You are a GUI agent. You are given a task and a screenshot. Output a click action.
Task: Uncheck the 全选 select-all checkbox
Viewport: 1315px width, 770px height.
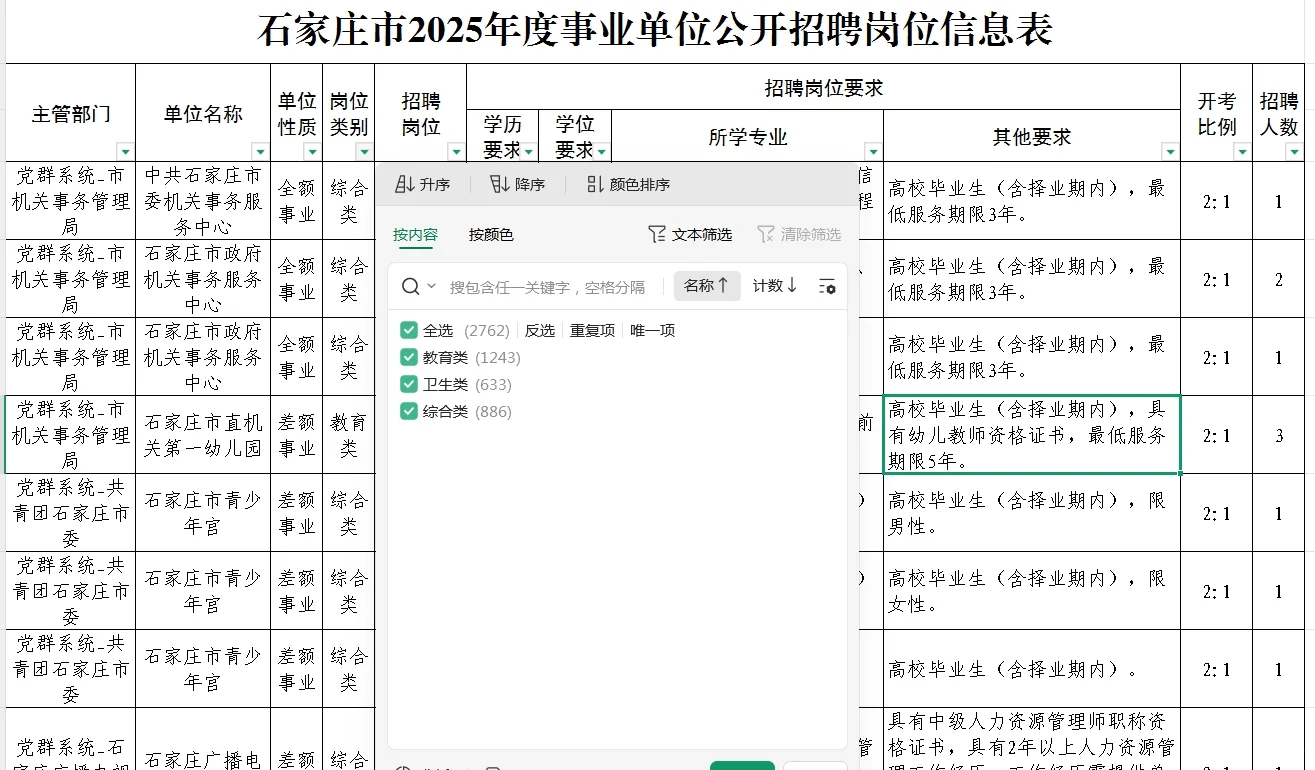(409, 329)
